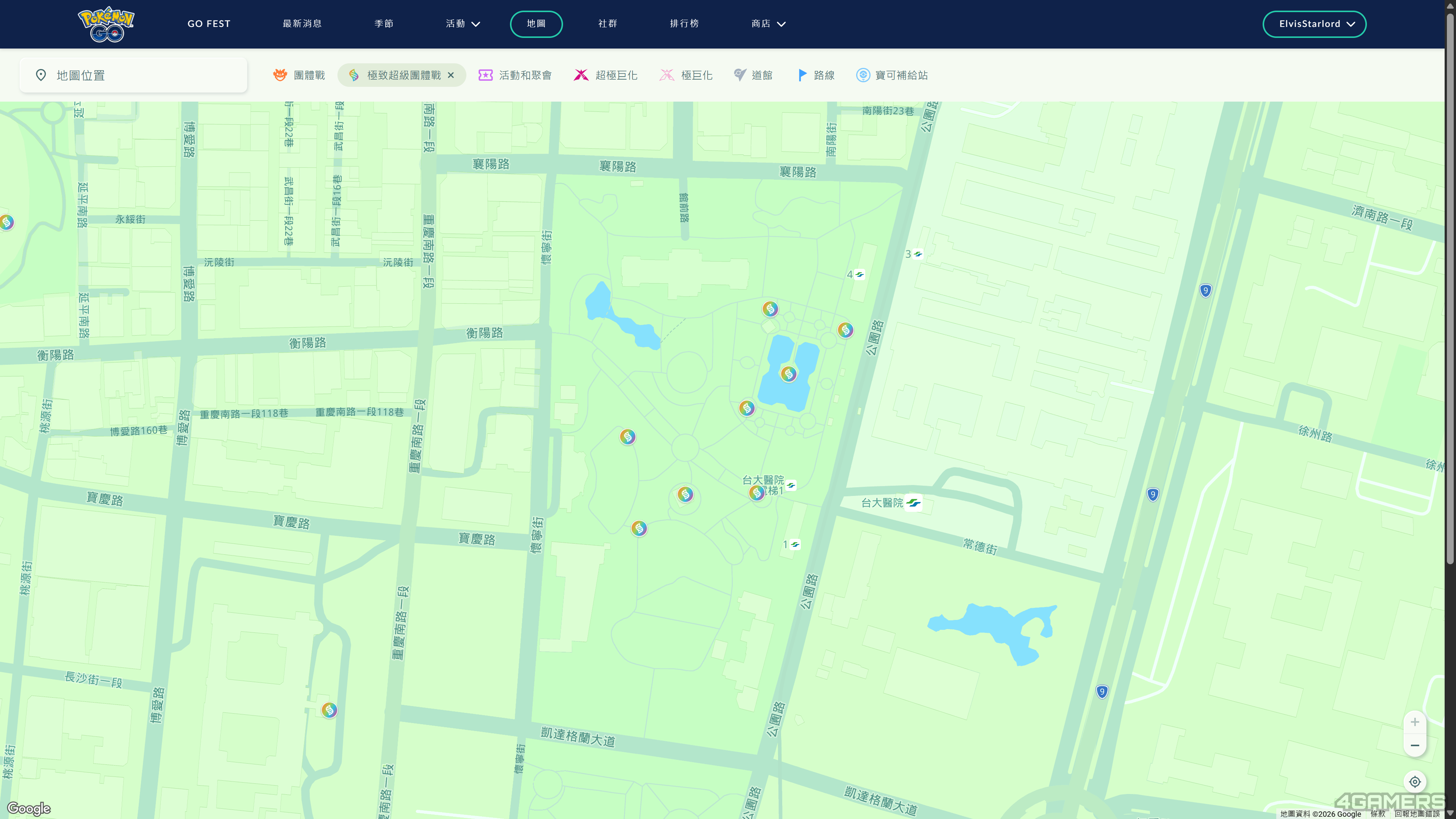Select raid marker at southern park circle
This screenshot has height=819, width=1456.
[685, 494]
